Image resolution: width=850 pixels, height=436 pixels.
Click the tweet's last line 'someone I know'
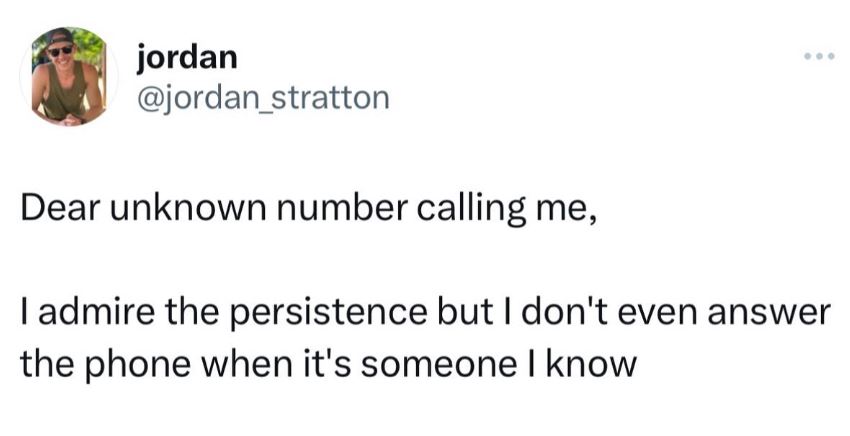498,363
